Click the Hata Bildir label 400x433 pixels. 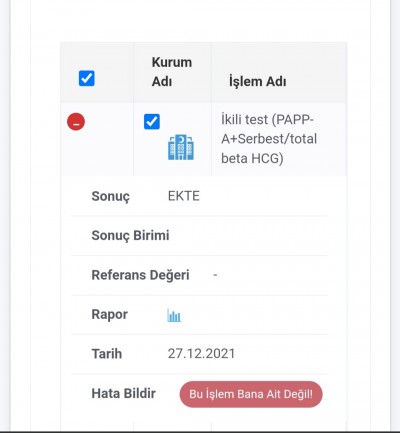[x=123, y=393]
